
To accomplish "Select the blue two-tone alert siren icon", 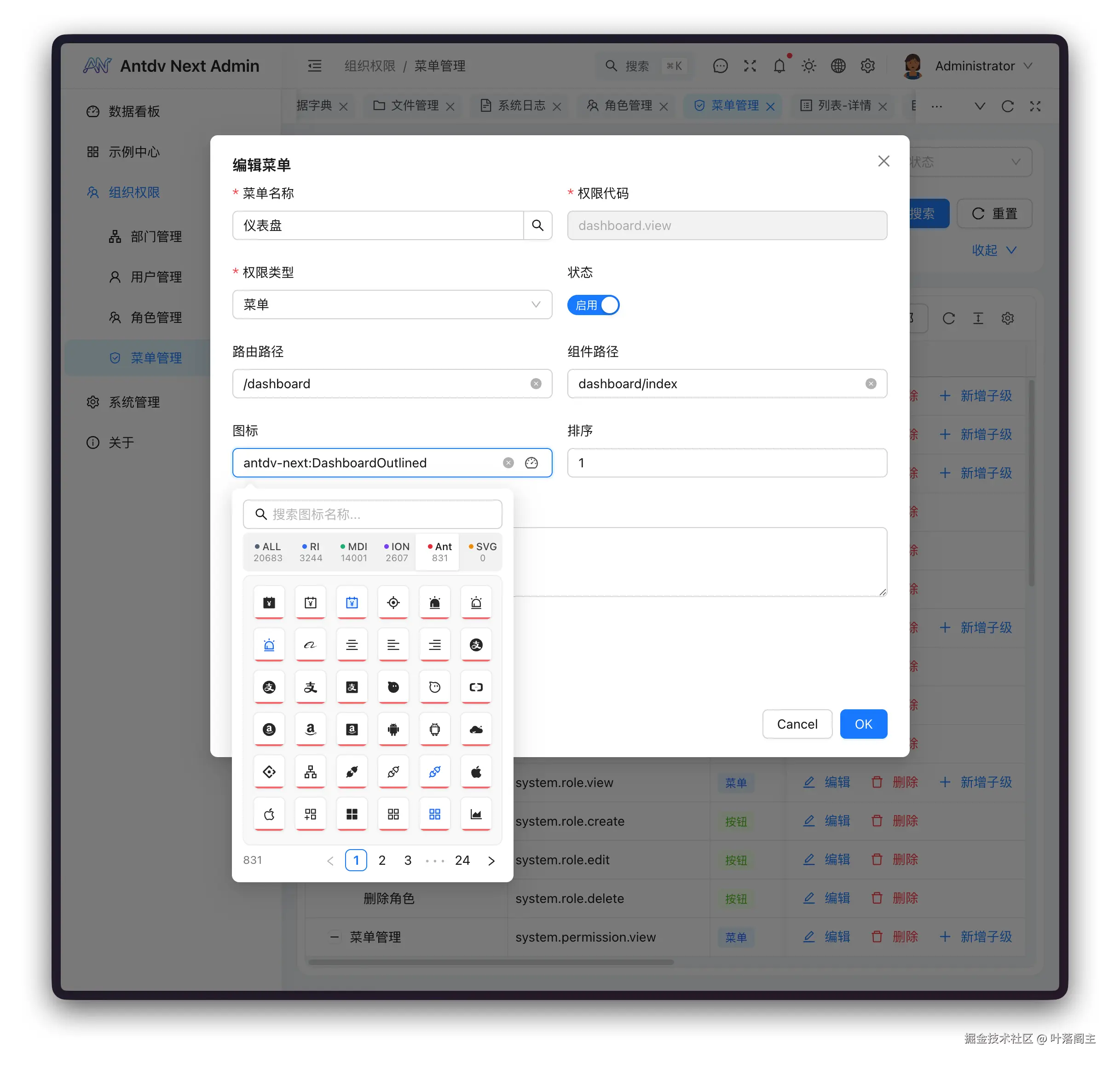I will click(x=269, y=645).
